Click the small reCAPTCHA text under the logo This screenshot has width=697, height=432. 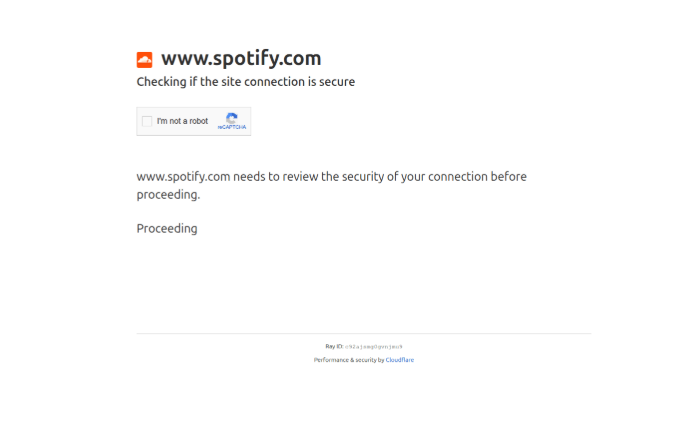pyautogui.click(x=232, y=127)
